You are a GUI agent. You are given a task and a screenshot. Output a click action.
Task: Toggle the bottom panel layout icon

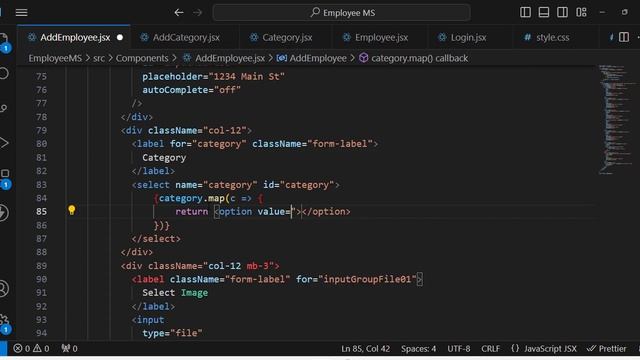click(x=544, y=12)
